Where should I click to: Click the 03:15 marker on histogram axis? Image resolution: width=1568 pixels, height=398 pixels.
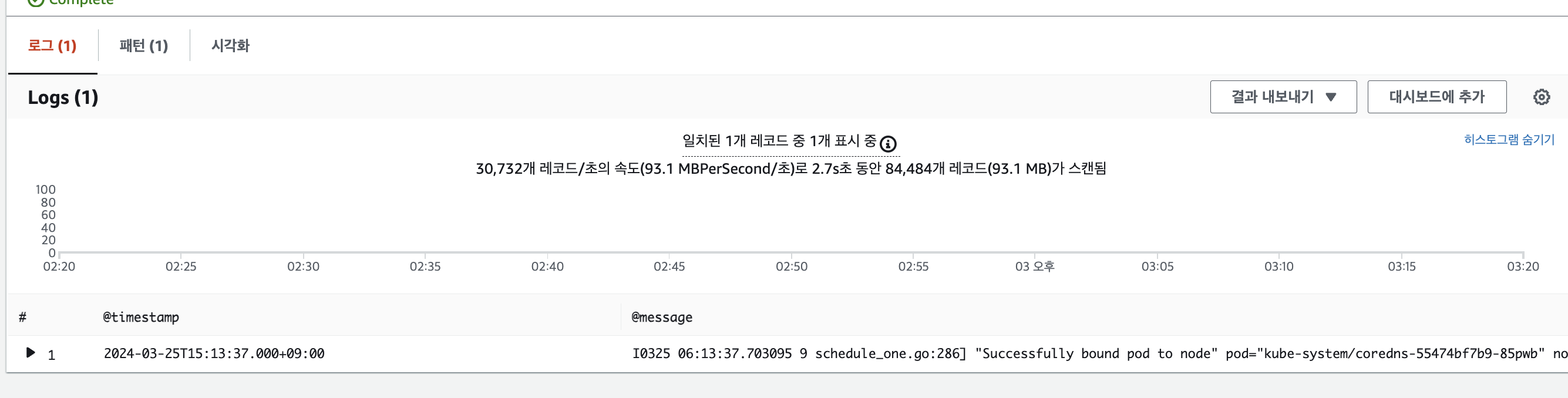coord(1401,267)
